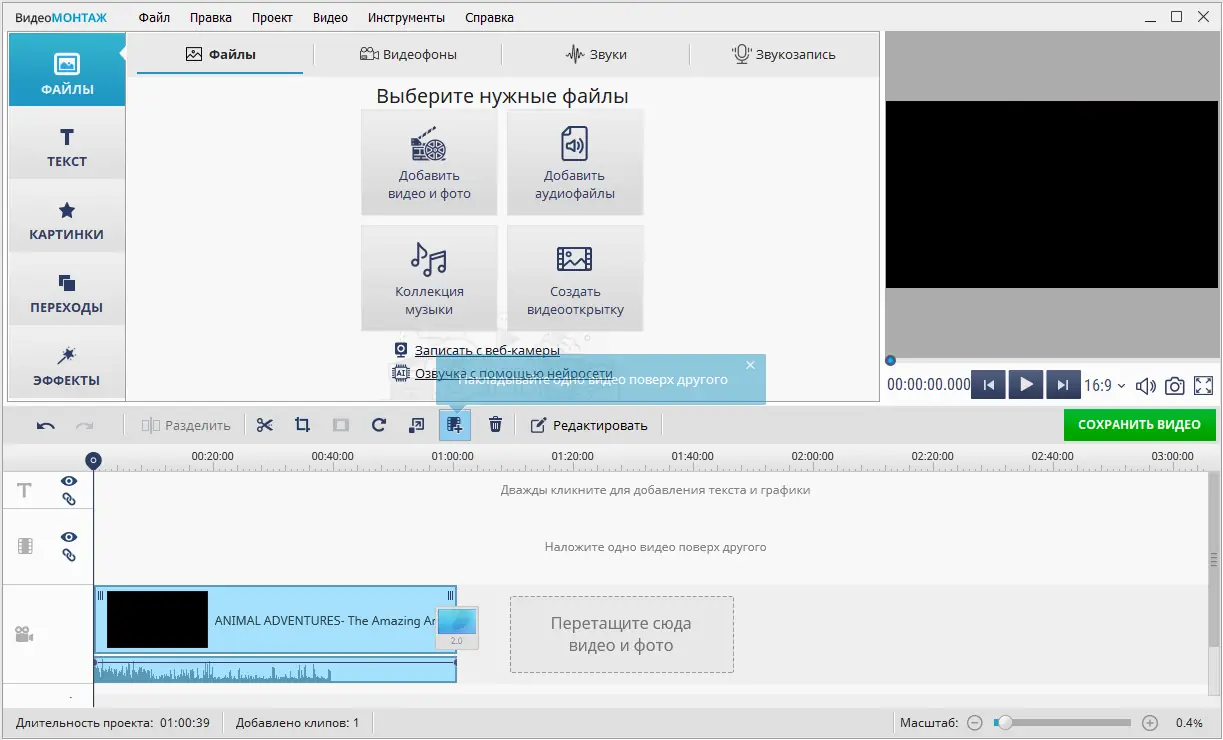Open the Проект menu
Viewport: 1223px width, 740px height.
272,17
